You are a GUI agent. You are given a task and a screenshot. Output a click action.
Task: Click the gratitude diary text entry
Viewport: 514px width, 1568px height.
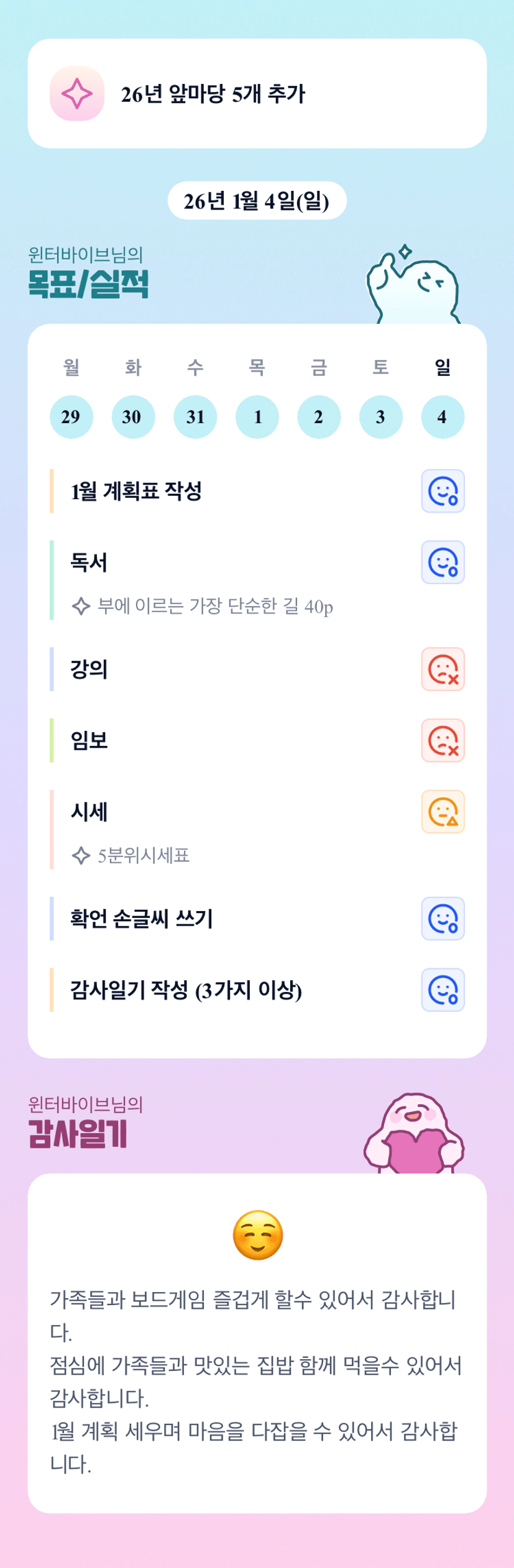(x=256, y=1381)
